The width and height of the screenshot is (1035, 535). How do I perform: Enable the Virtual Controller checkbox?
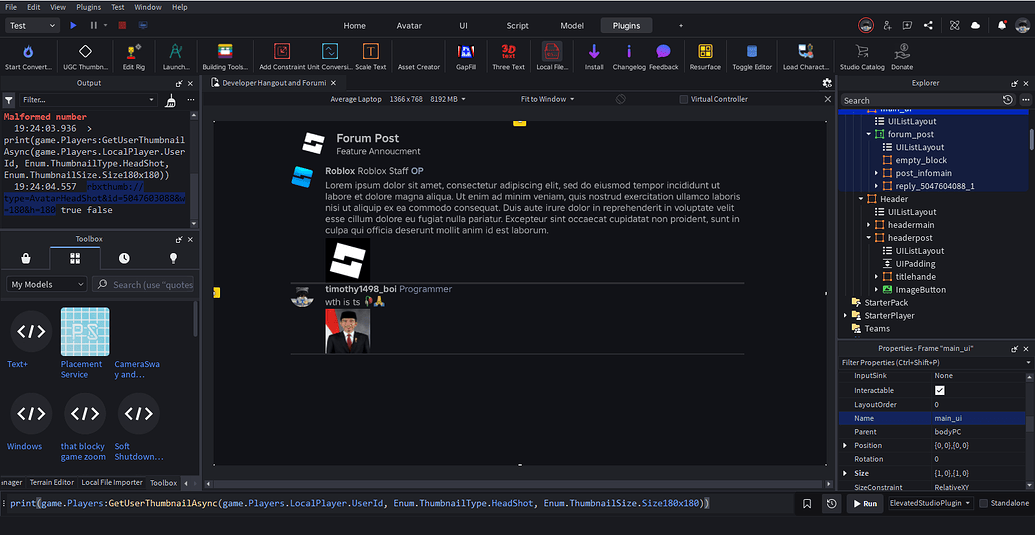pyautogui.click(x=683, y=100)
